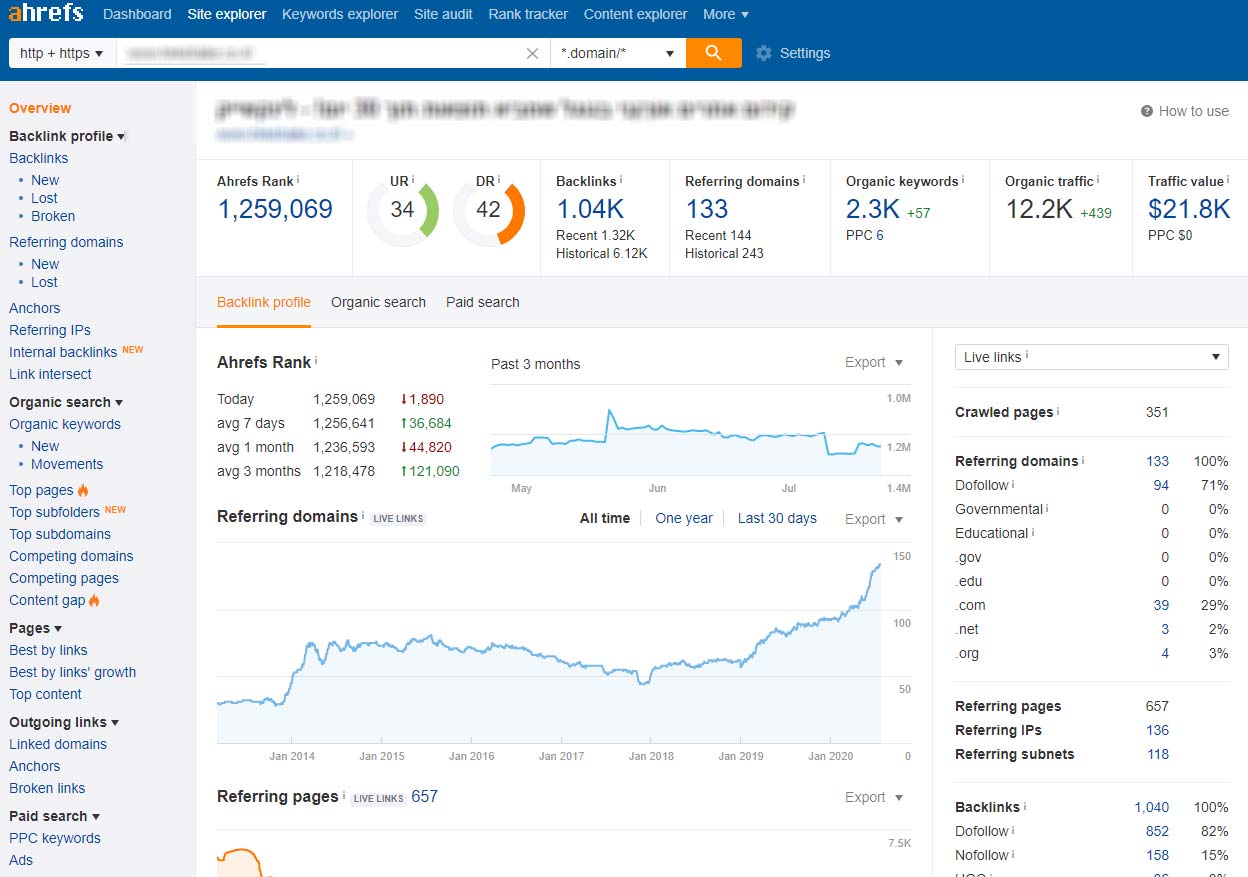The height and width of the screenshot is (877, 1248).
Task: Click Dofollow count 94 under Referring domains
Action: pyautogui.click(x=1161, y=485)
